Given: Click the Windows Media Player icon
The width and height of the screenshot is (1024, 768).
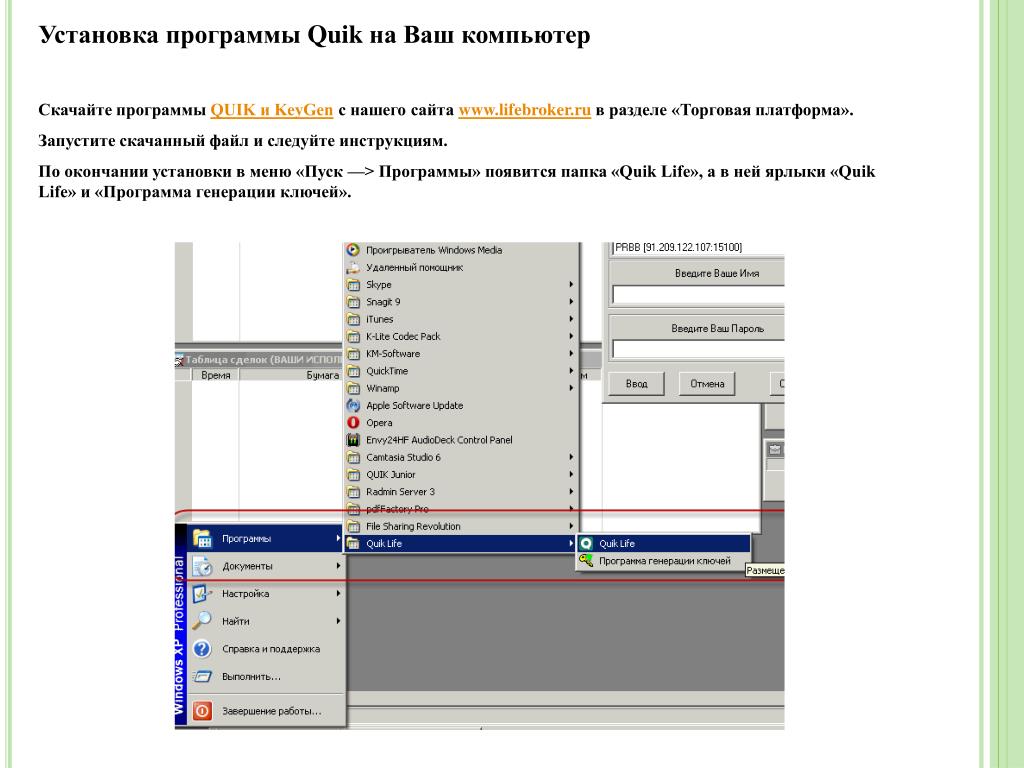Looking at the screenshot, I should click(353, 250).
